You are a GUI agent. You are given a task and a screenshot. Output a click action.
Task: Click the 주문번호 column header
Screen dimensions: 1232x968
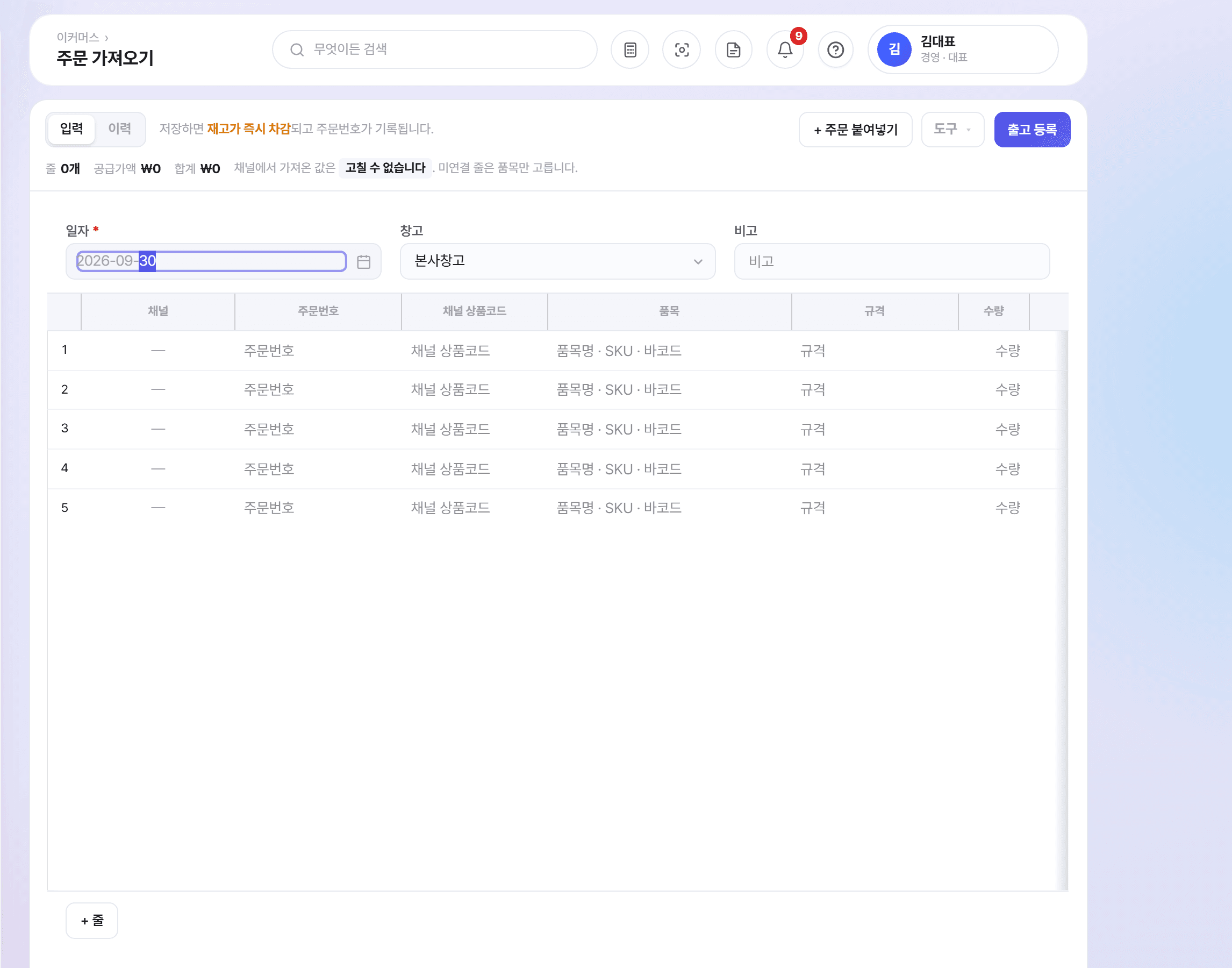[x=318, y=311]
